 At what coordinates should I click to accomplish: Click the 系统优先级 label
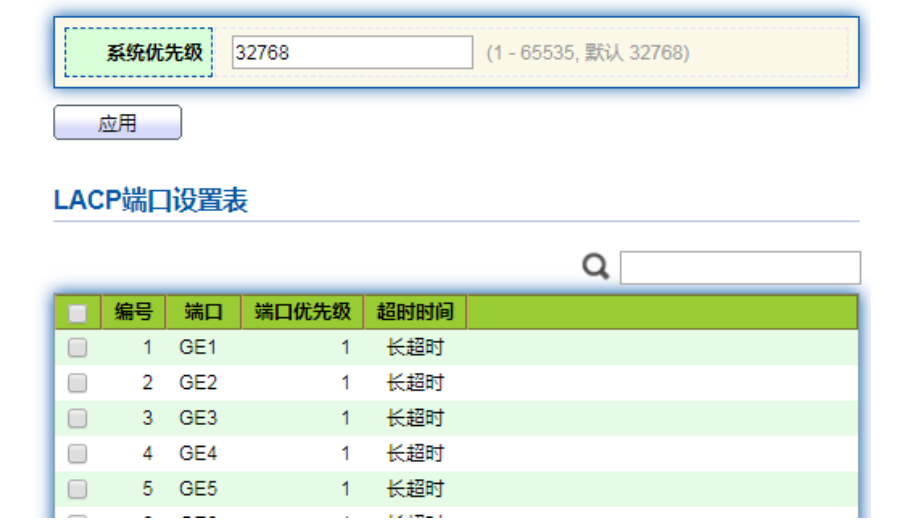click(x=154, y=53)
